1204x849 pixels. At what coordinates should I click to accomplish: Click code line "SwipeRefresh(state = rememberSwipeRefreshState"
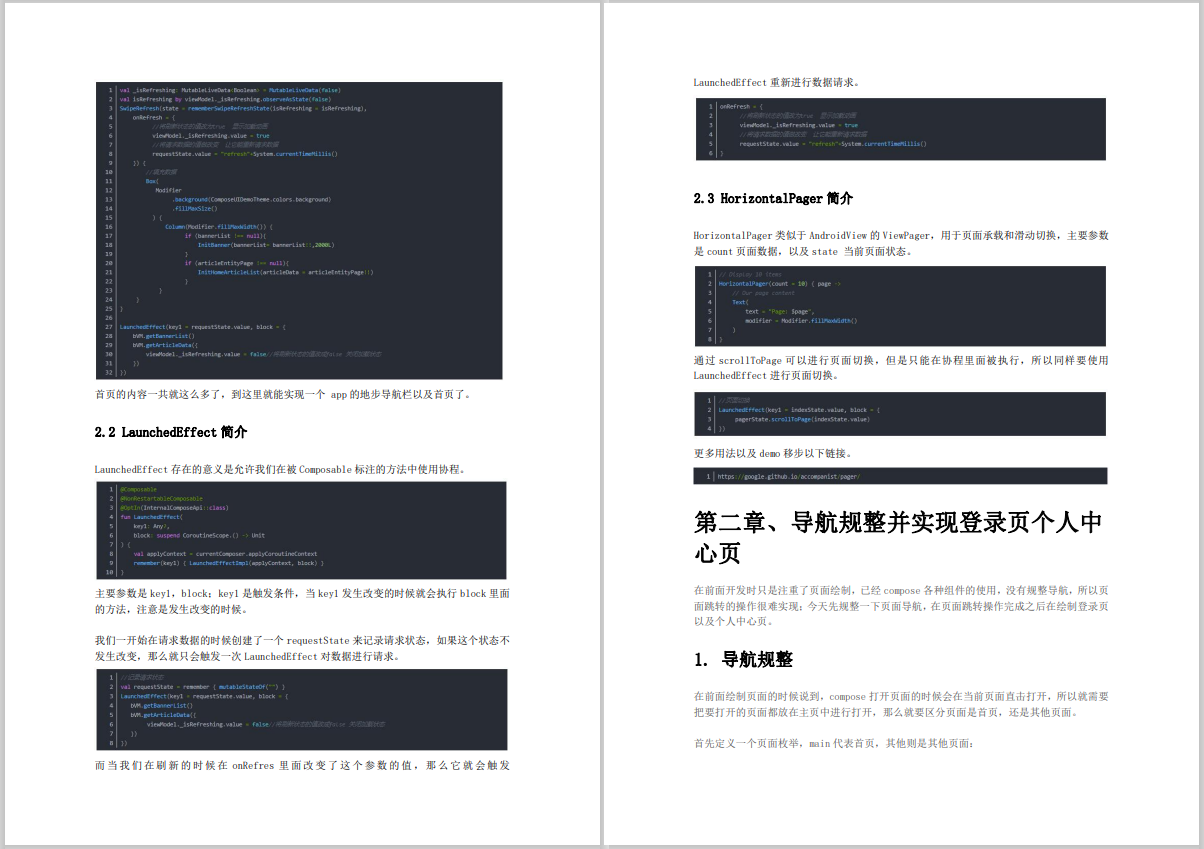[243, 108]
